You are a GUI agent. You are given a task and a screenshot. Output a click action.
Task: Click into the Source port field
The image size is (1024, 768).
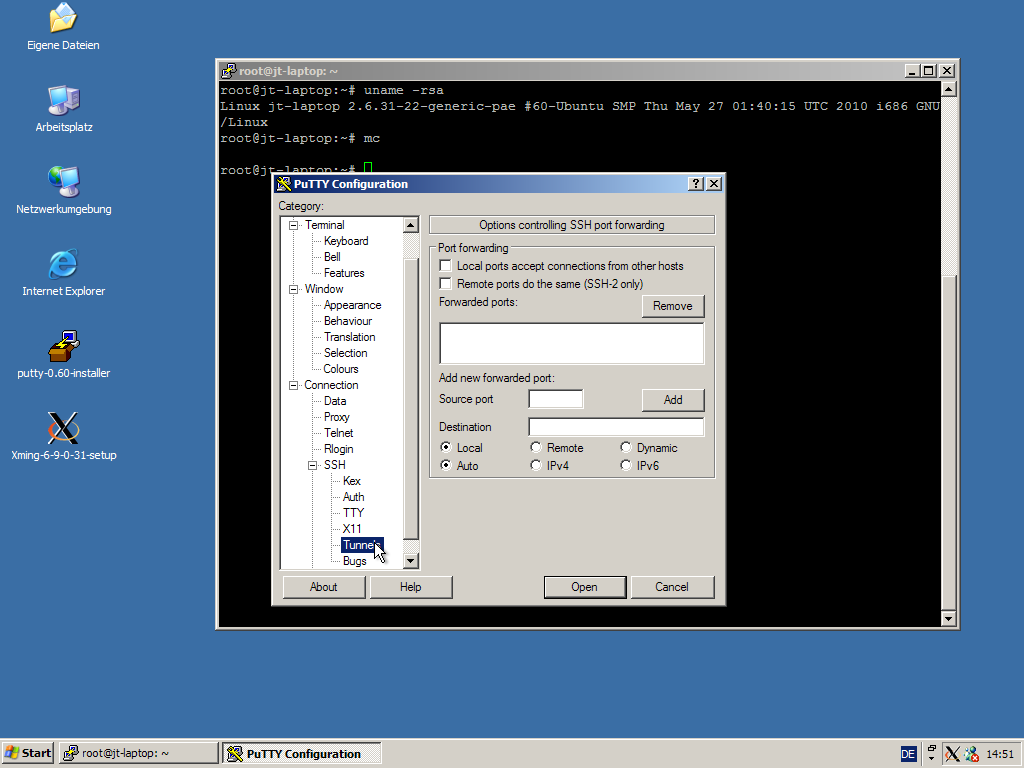[x=555, y=399]
